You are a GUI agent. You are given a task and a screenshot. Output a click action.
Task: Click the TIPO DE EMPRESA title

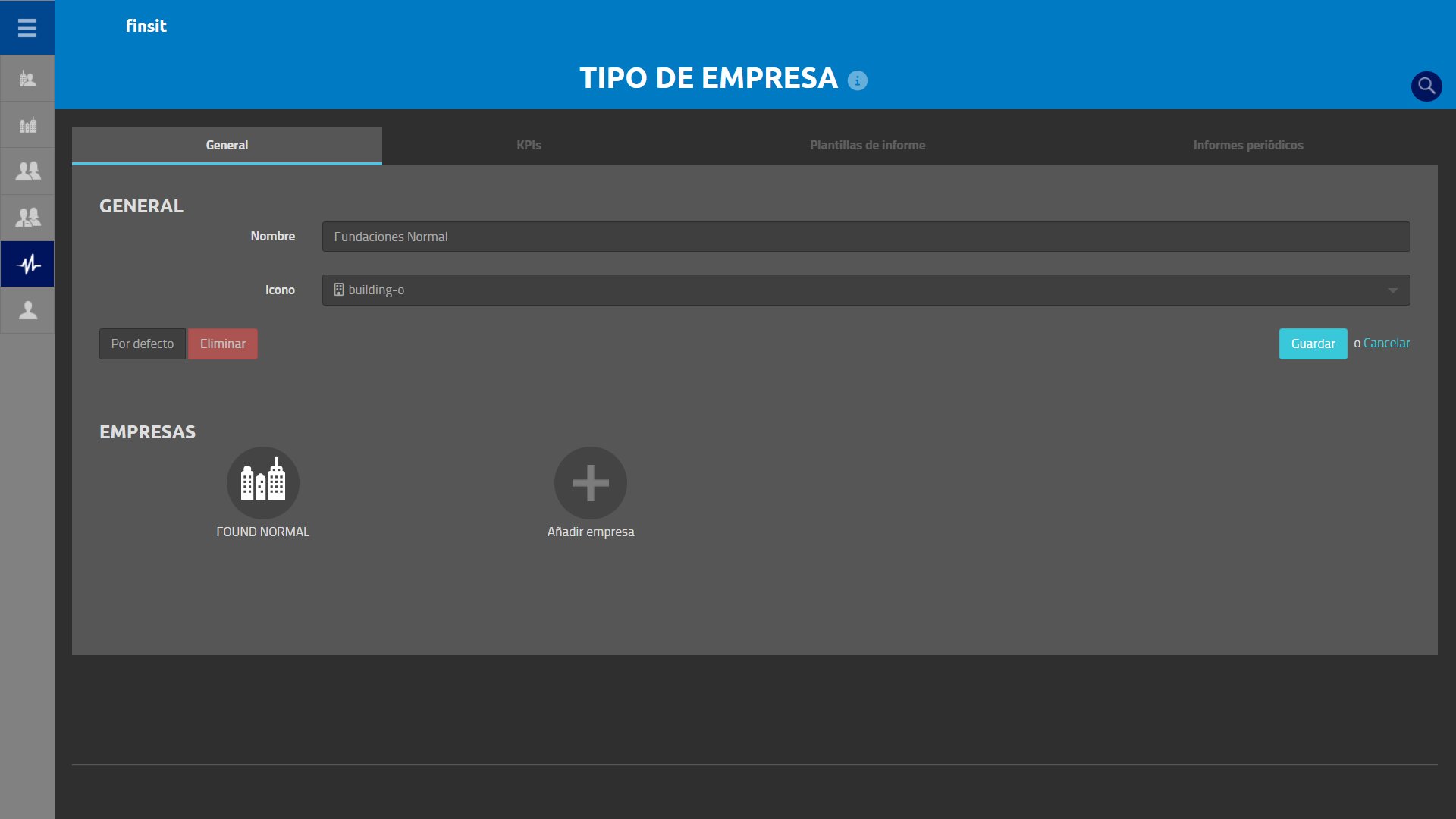[708, 78]
